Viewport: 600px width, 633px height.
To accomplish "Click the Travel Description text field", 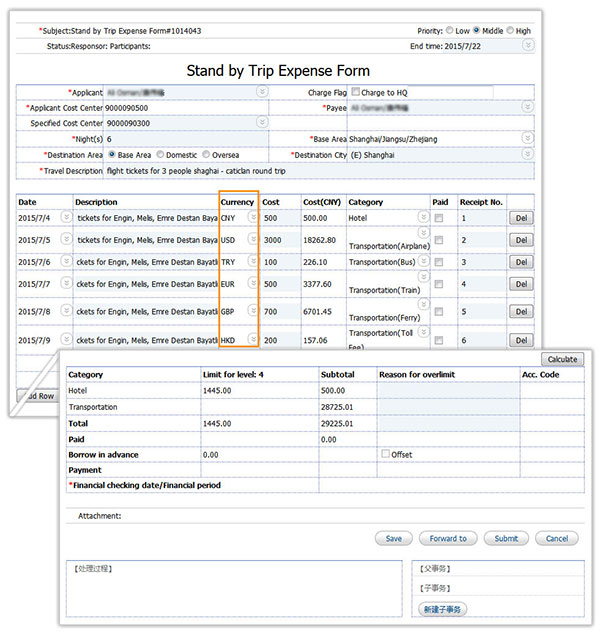I will pyautogui.click(x=319, y=171).
